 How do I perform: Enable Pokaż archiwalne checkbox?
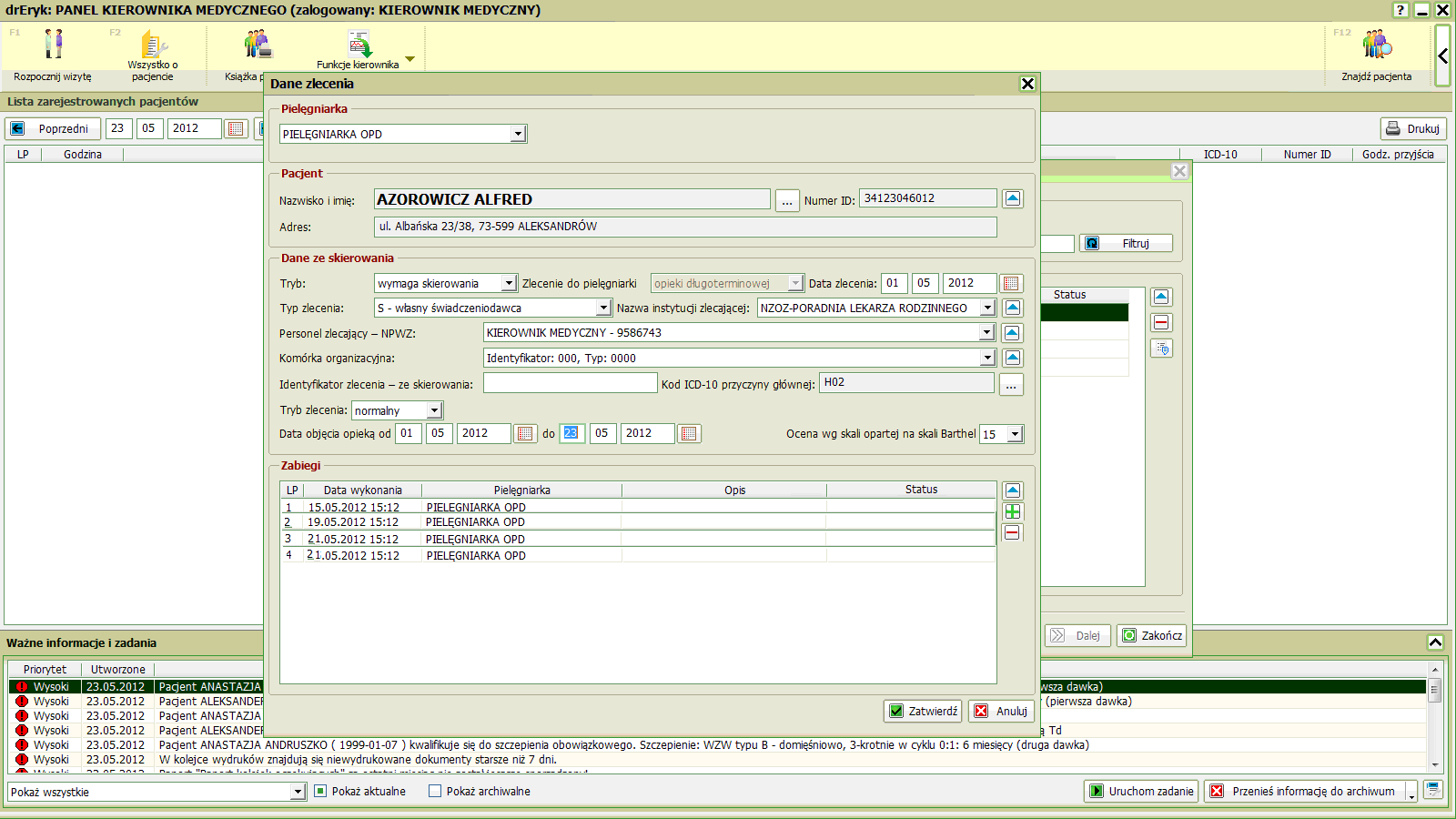tap(435, 791)
